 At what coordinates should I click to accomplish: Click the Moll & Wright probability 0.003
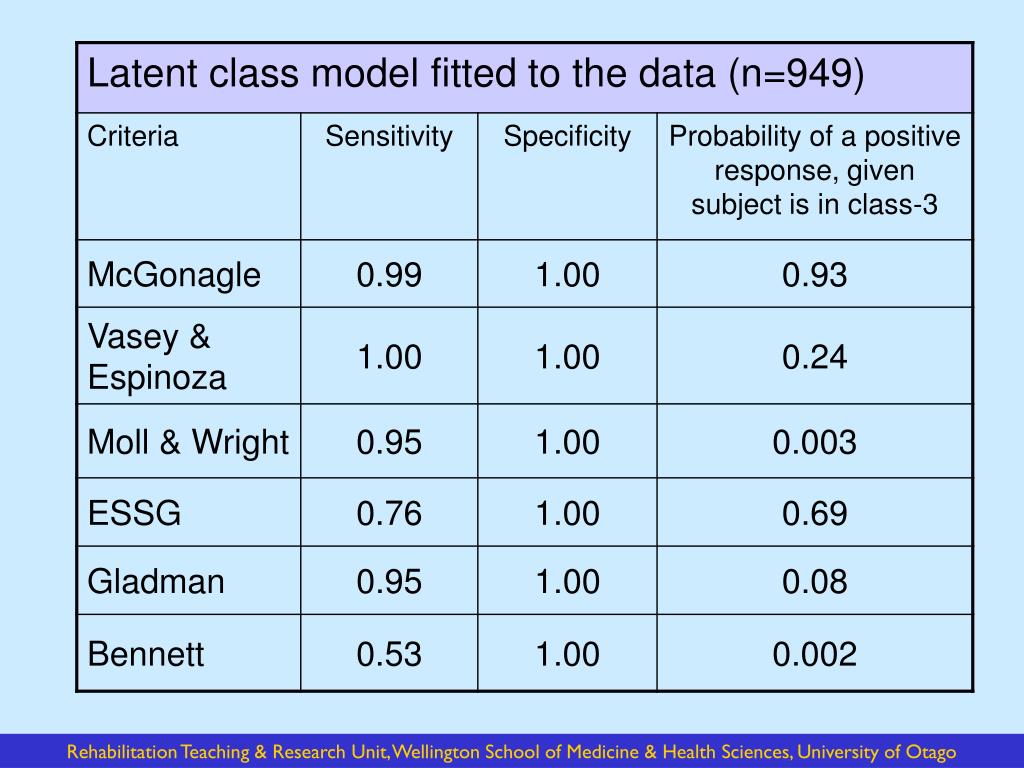point(814,442)
